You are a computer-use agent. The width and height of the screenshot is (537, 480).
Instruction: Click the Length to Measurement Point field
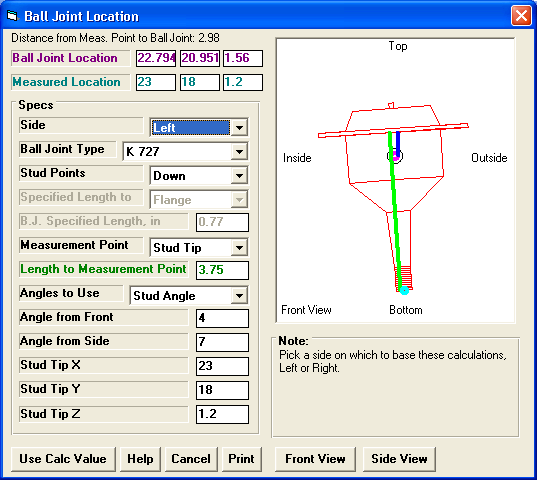pos(222,270)
